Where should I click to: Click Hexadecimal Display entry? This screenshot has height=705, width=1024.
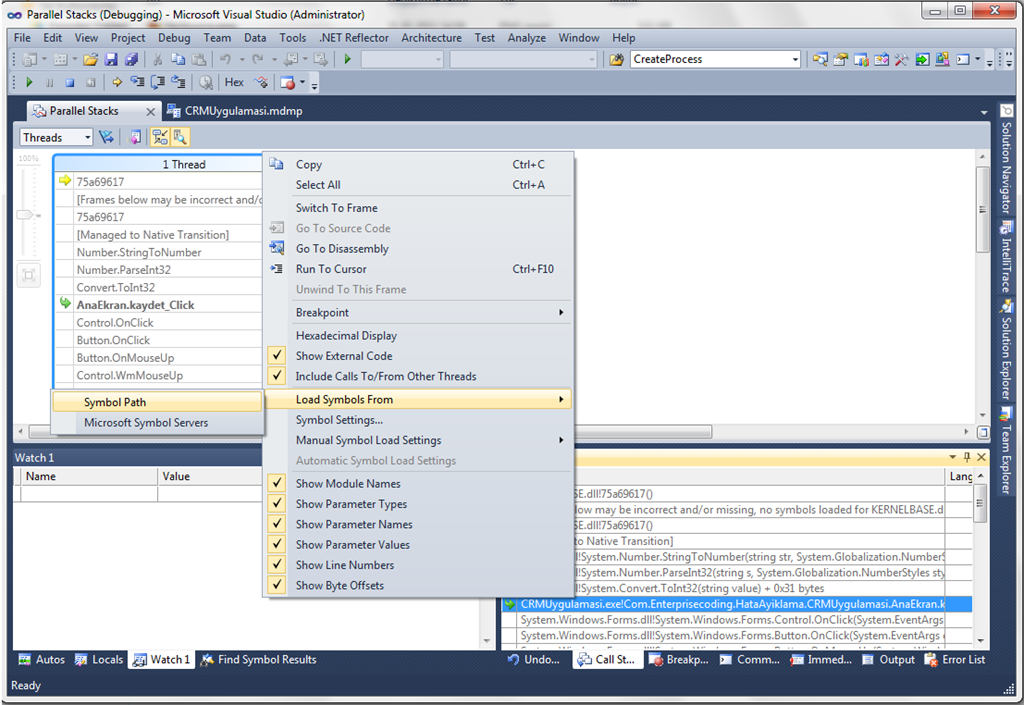pyautogui.click(x=346, y=336)
